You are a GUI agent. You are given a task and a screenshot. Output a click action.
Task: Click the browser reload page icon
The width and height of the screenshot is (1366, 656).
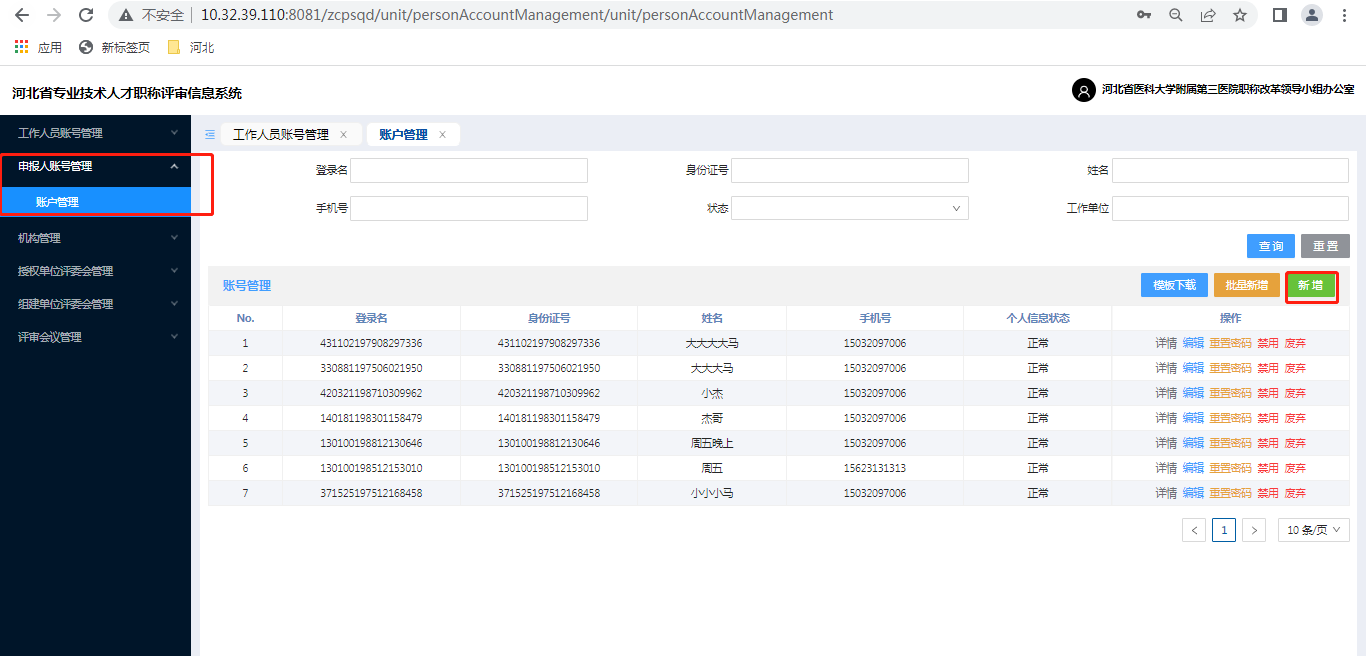[86, 15]
